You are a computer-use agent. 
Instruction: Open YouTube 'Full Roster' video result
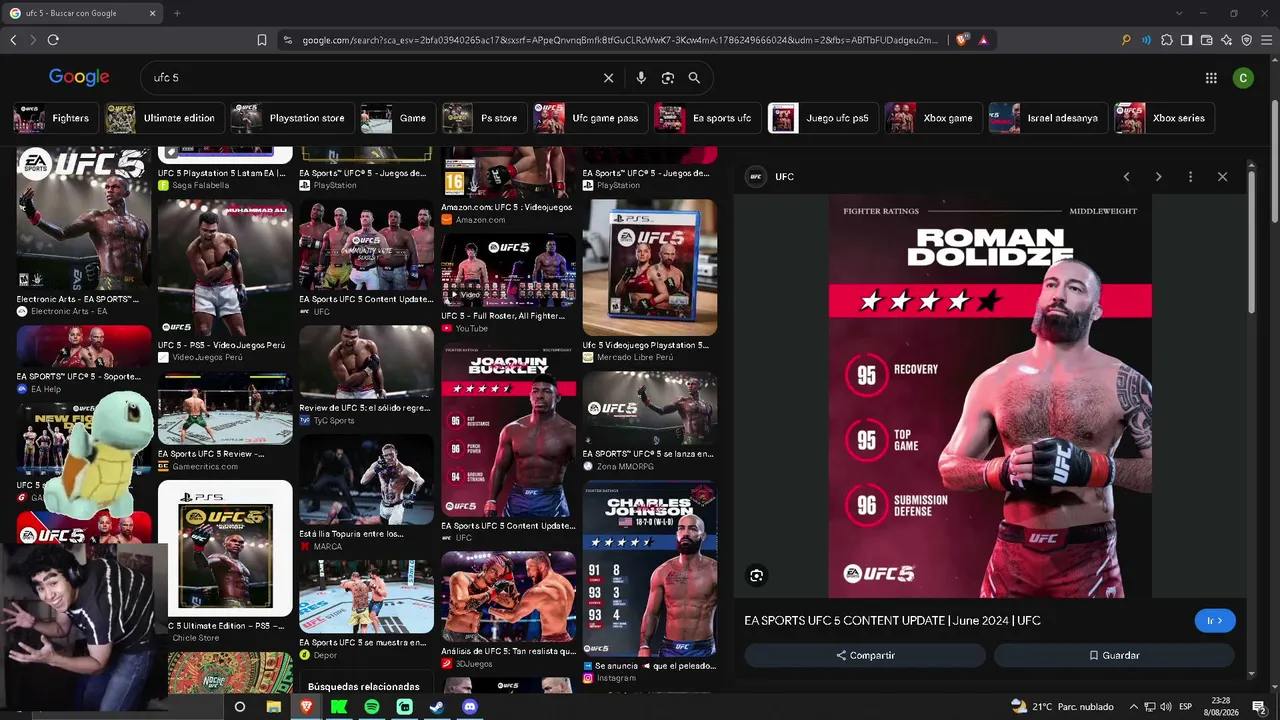point(508,269)
